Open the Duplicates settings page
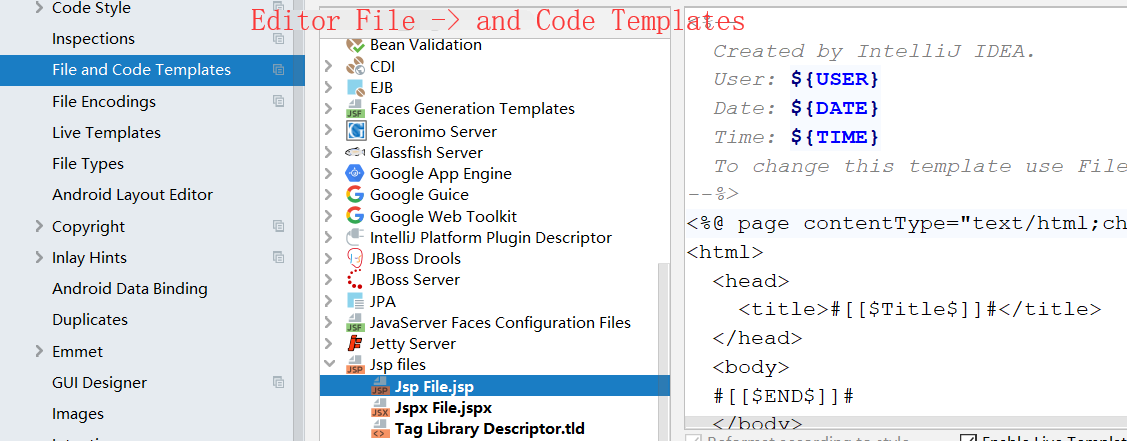 click(x=90, y=320)
